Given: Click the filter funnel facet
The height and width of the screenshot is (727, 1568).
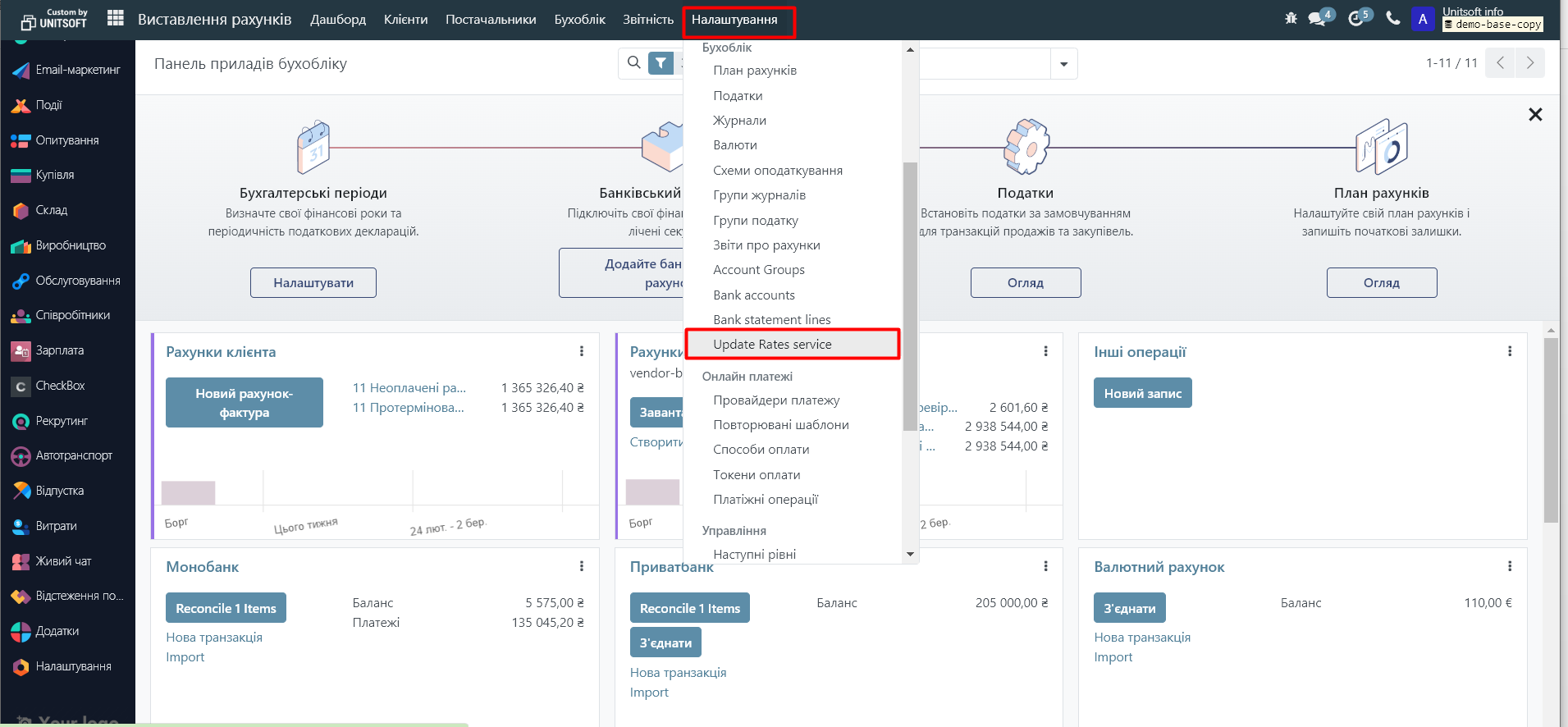Looking at the screenshot, I should 661,63.
